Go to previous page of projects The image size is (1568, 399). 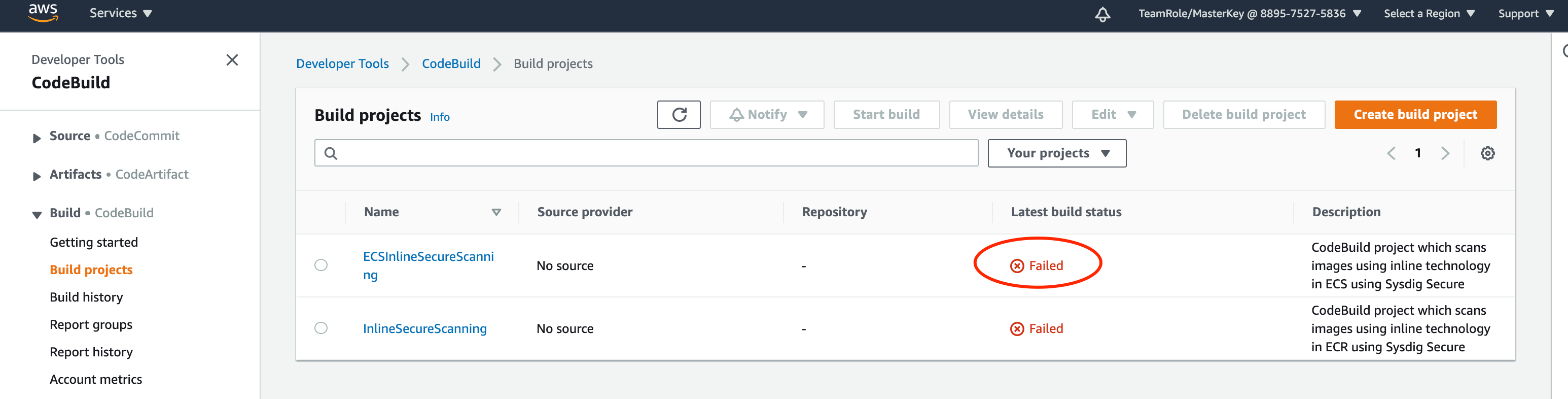point(1391,153)
